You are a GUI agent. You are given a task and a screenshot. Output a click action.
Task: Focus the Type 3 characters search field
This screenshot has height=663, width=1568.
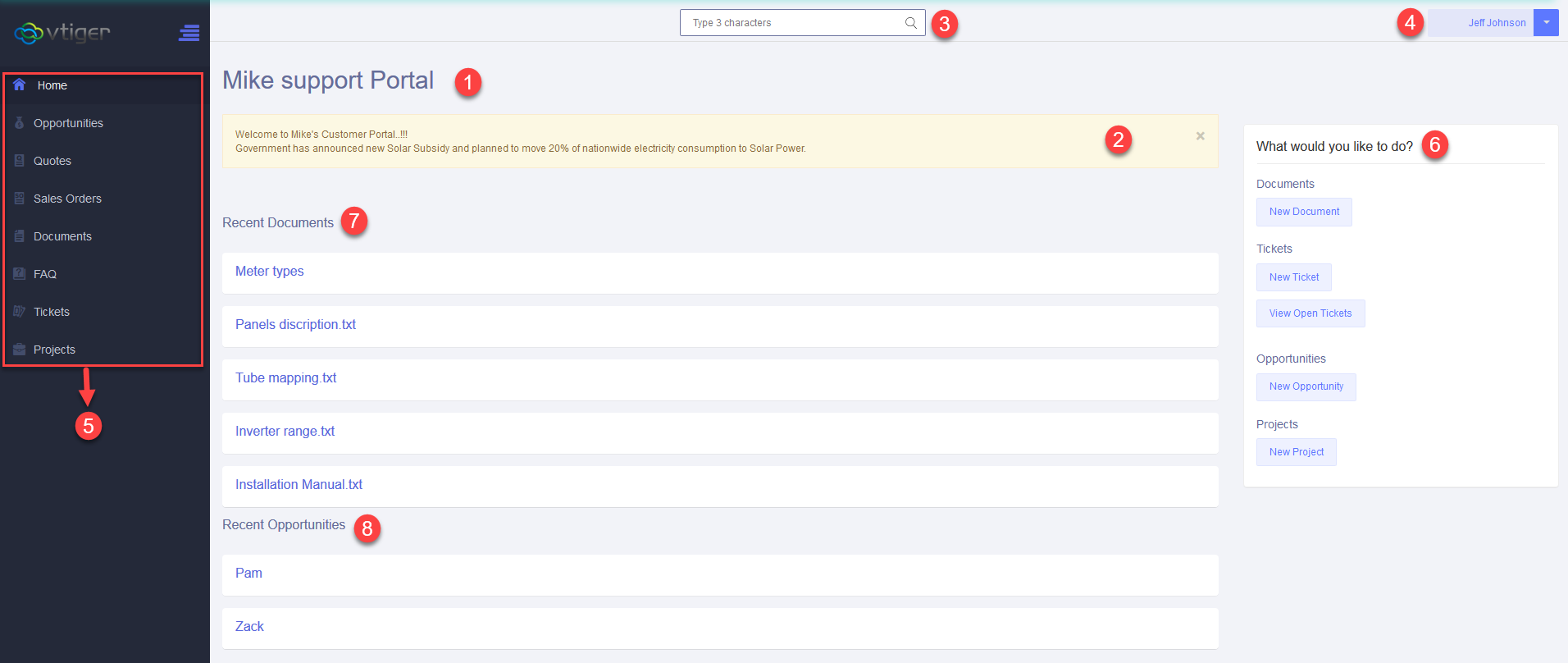point(802,23)
